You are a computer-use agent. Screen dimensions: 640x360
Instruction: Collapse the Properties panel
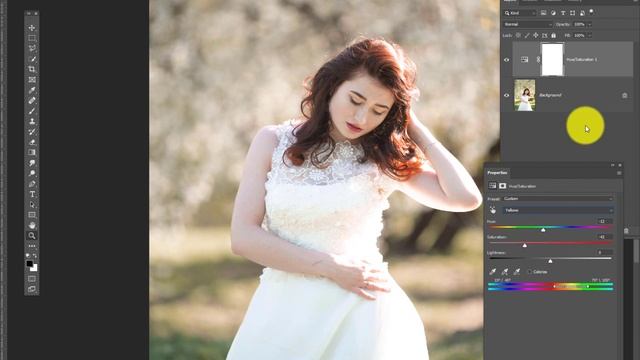[x=612, y=165]
